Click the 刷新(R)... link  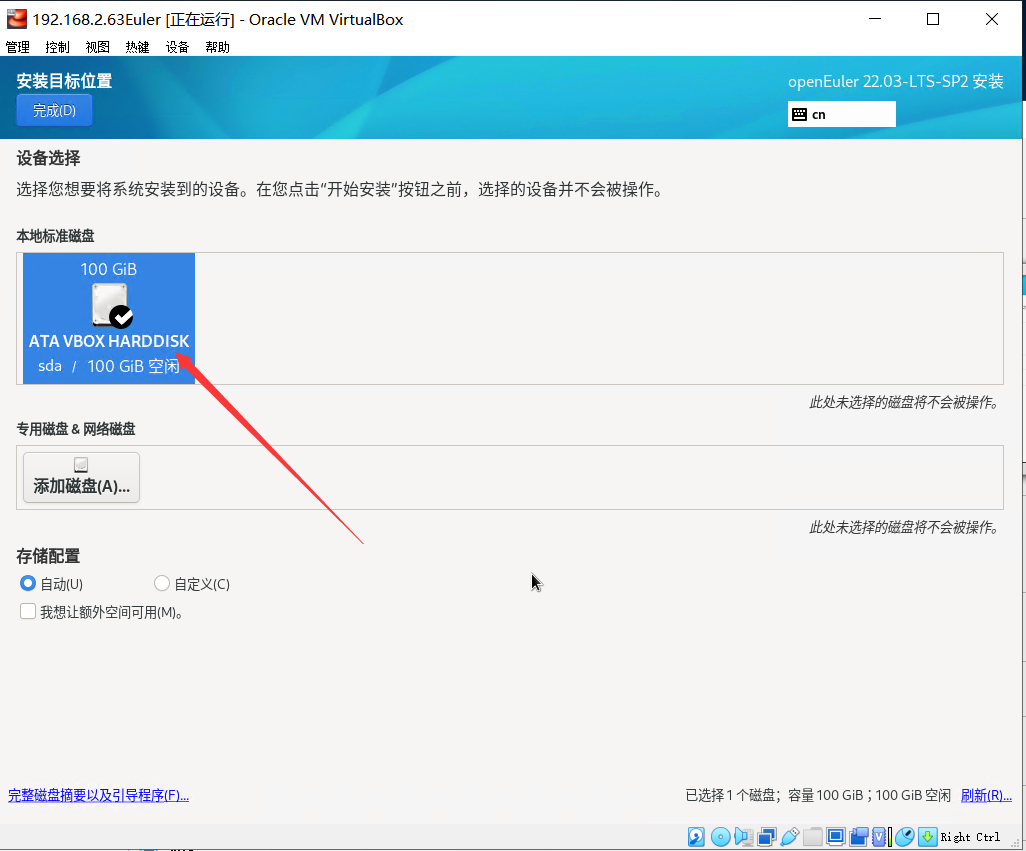click(x=986, y=795)
